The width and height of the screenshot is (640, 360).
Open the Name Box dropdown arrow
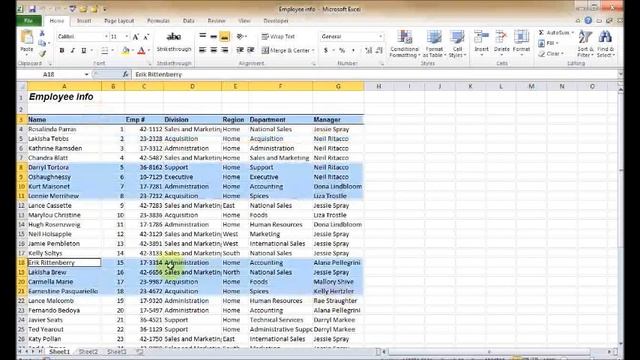click(87, 74)
